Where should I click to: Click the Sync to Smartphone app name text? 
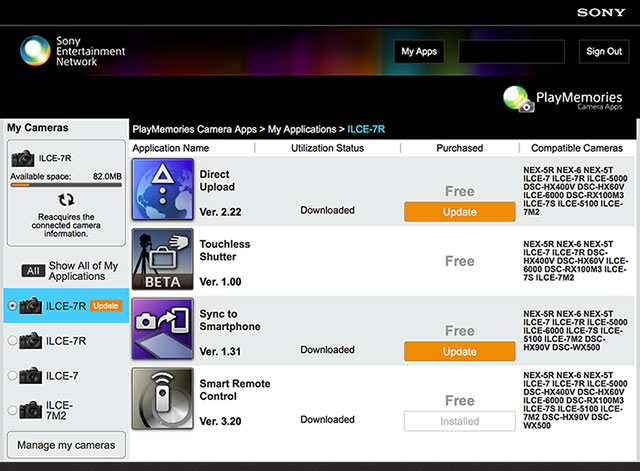(x=230, y=320)
